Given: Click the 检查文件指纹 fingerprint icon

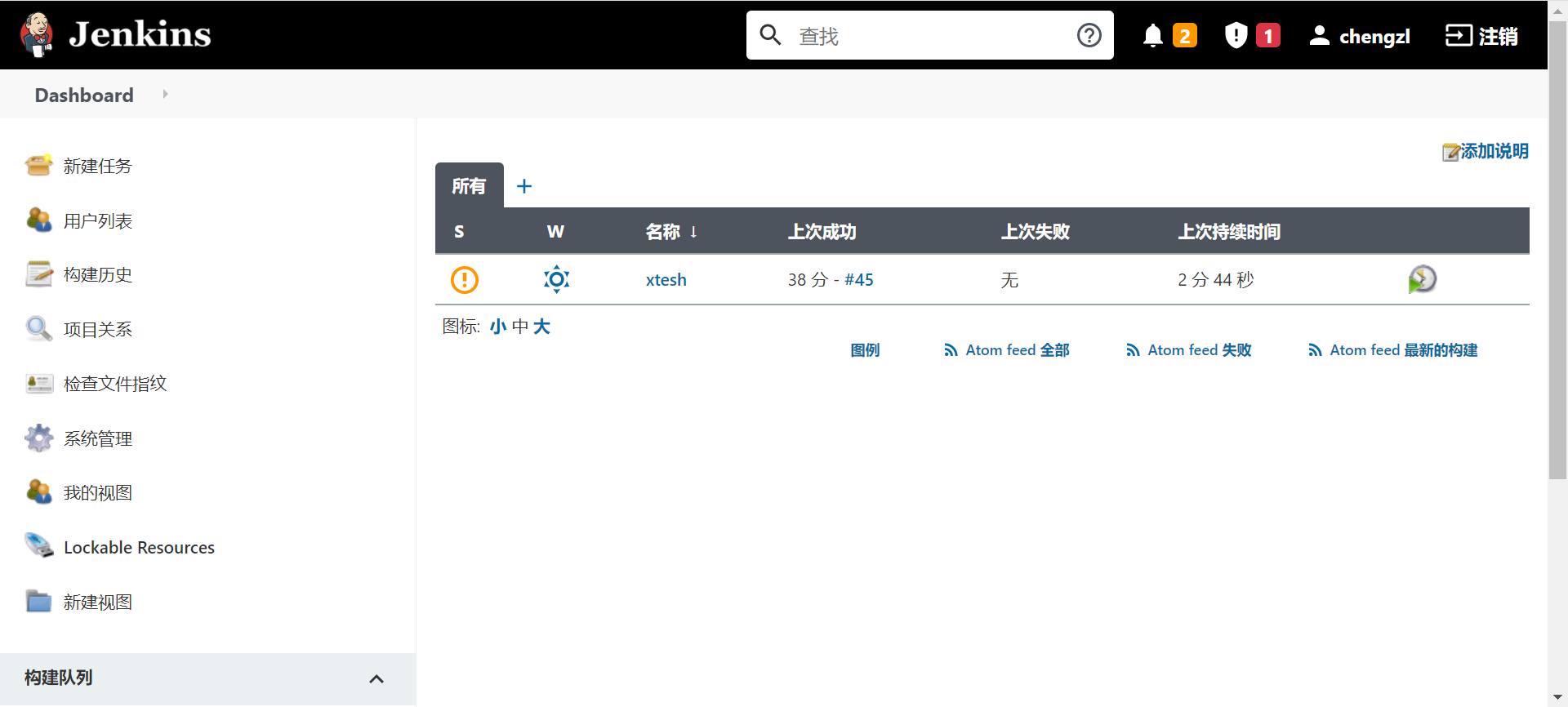Looking at the screenshot, I should tap(39, 384).
